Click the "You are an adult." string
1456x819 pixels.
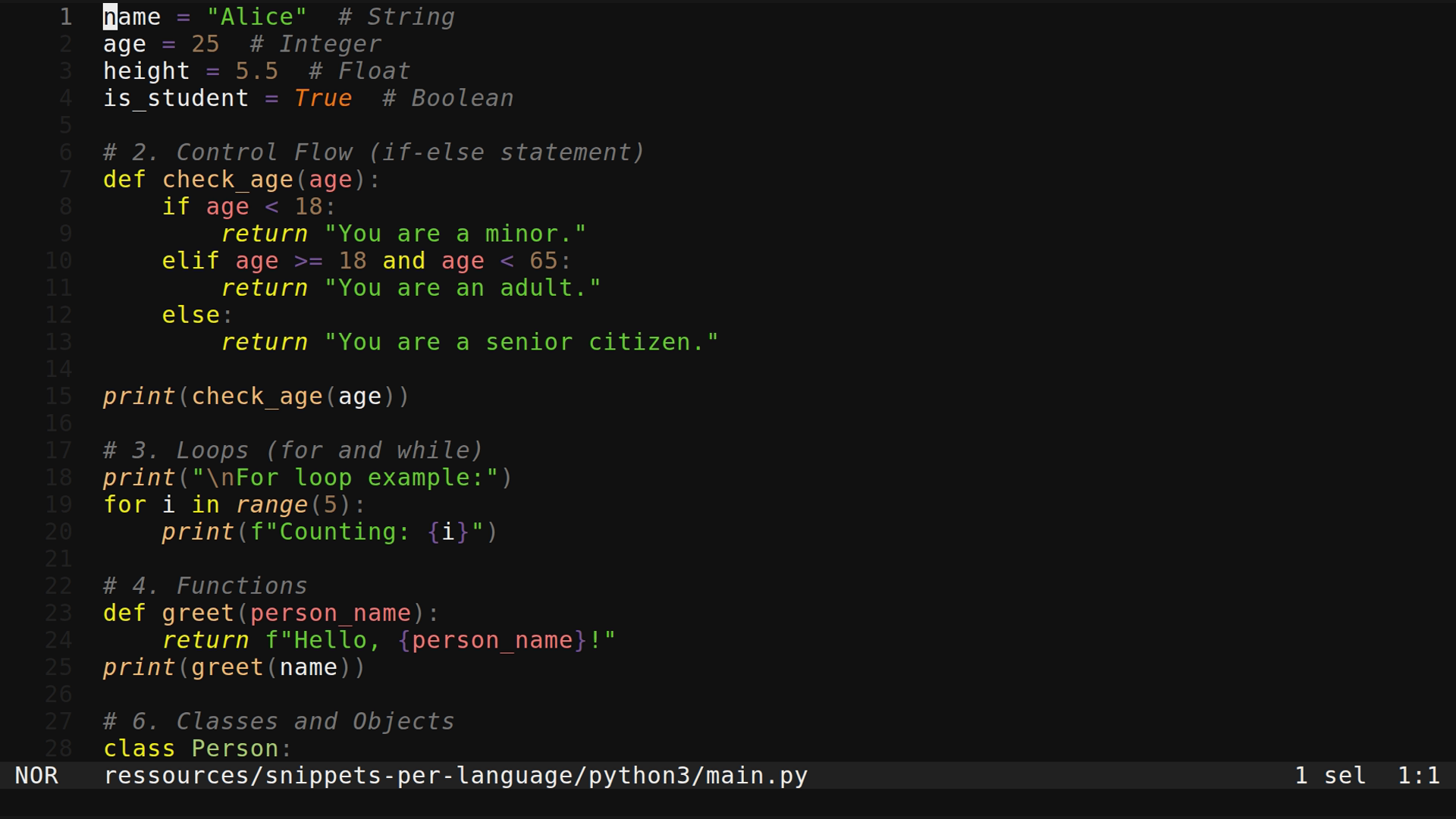(463, 288)
